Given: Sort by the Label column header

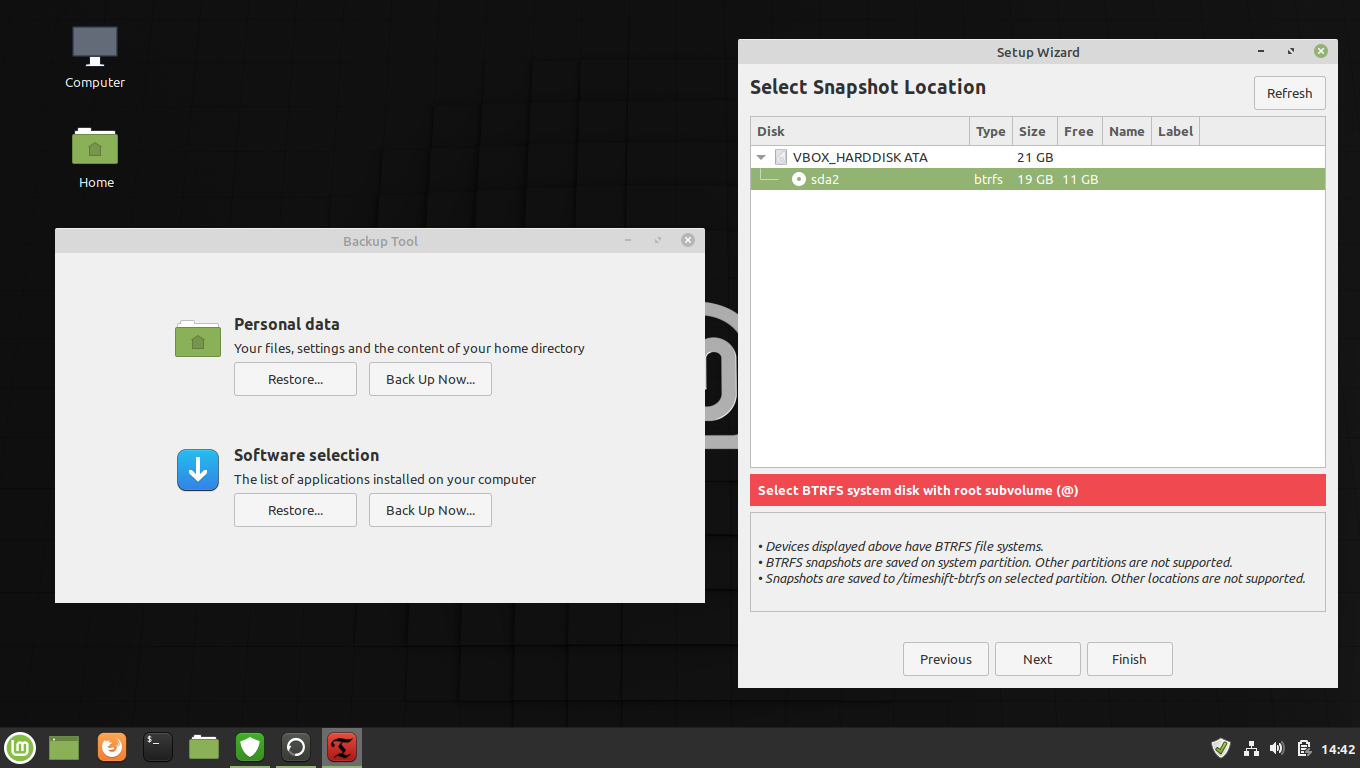Looking at the screenshot, I should pyautogui.click(x=1176, y=131).
